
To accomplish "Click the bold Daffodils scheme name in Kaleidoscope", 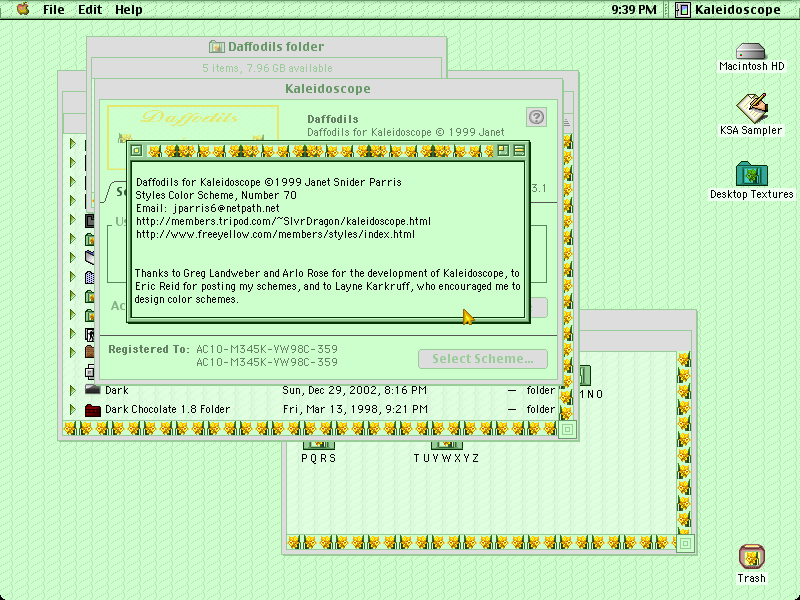I will pyautogui.click(x=333, y=119).
